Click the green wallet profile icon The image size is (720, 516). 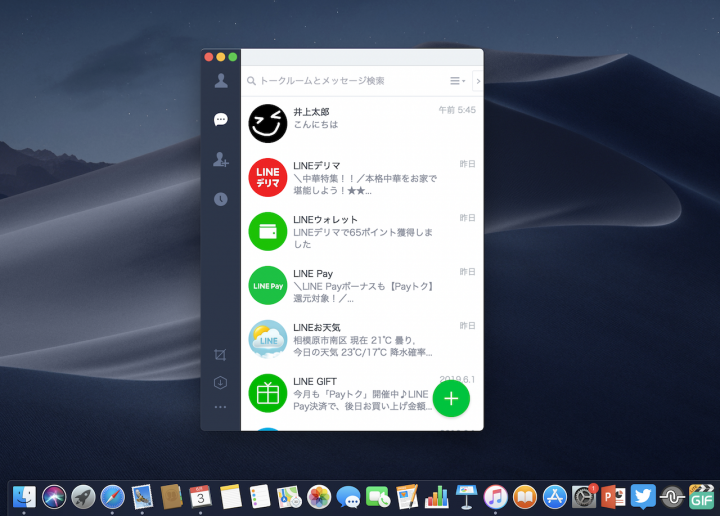[268, 231]
